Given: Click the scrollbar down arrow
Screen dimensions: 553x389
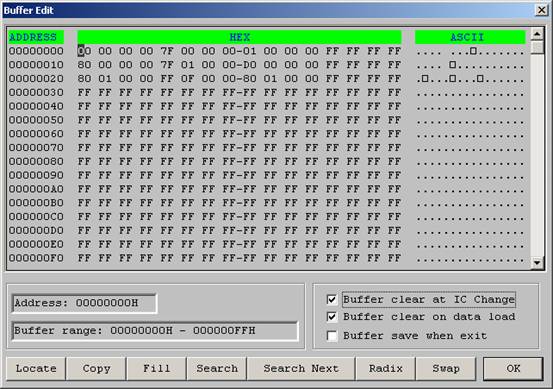Looking at the screenshot, I should tap(537, 263).
